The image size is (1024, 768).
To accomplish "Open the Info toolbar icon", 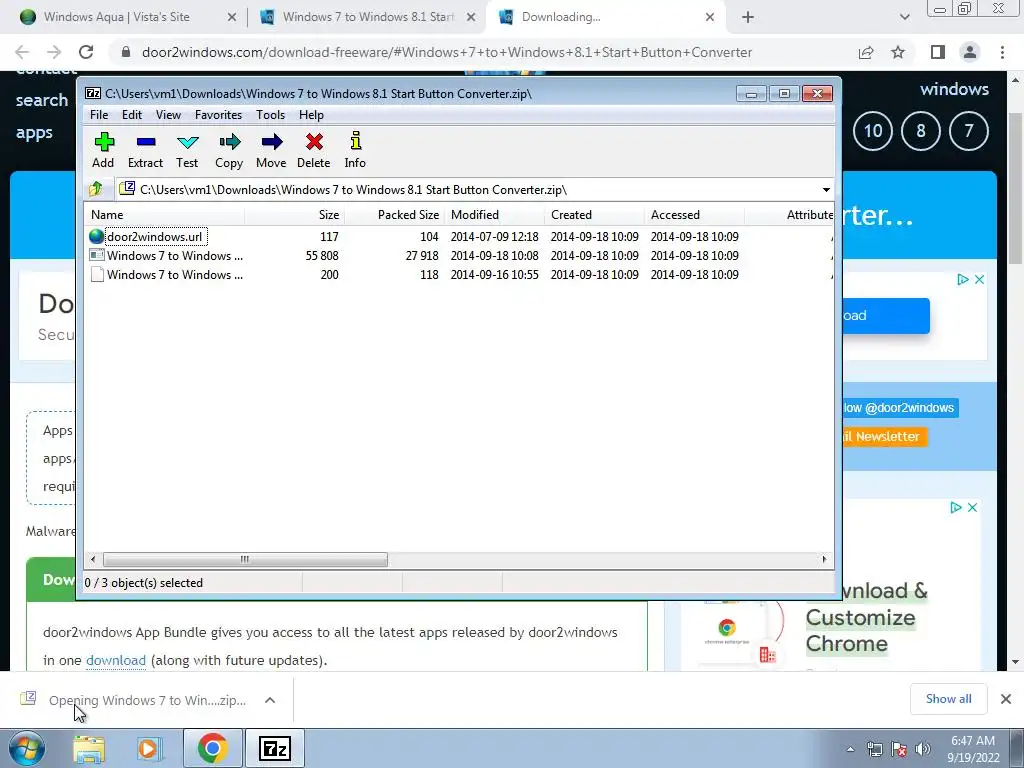I will point(355,150).
